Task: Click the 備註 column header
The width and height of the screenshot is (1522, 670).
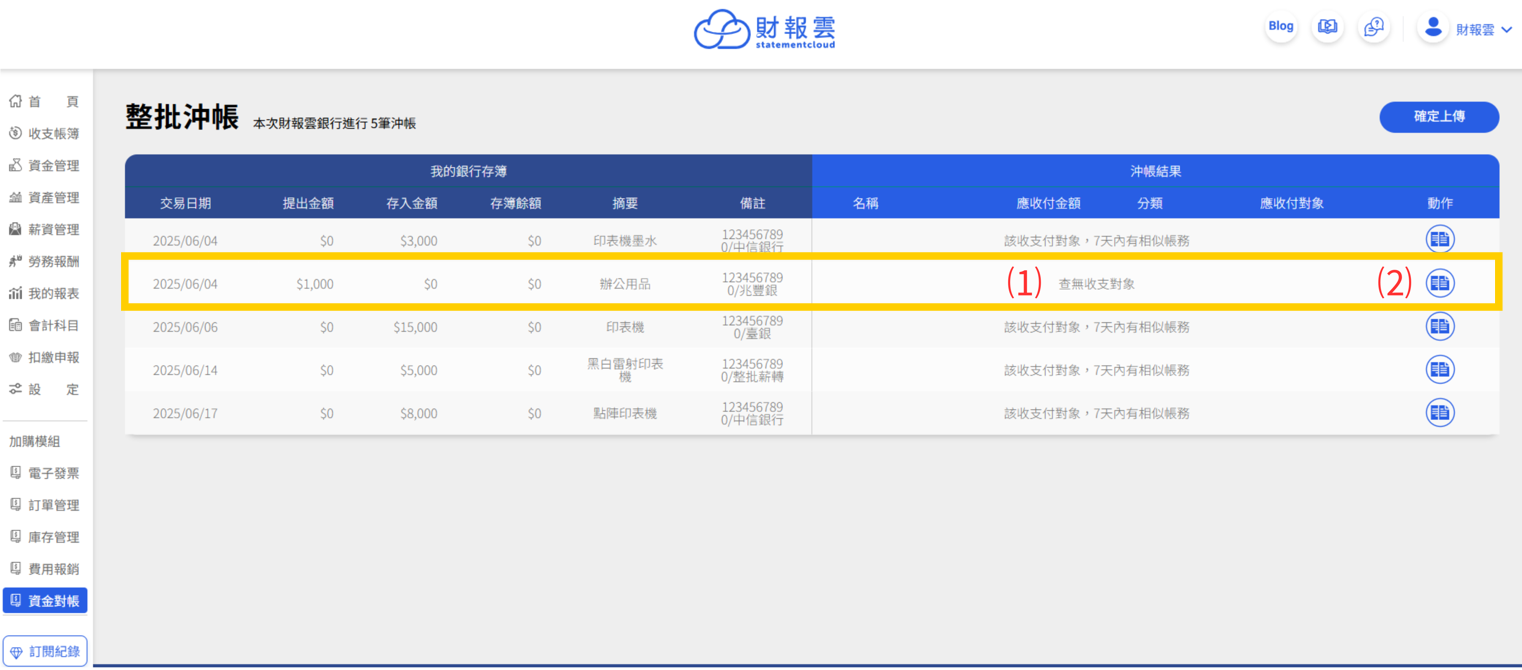Action: [752, 203]
